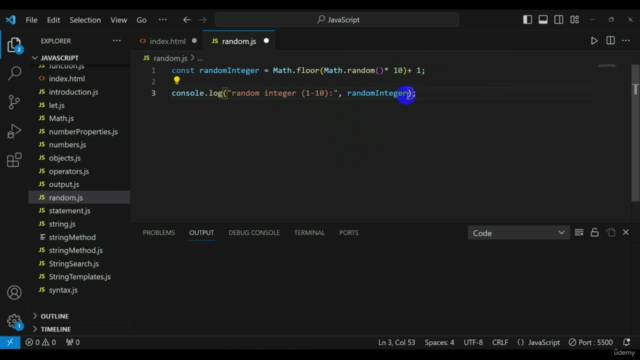The image size is (640, 360).
Task: Open StringTemplates.js file
Action: 80,277
